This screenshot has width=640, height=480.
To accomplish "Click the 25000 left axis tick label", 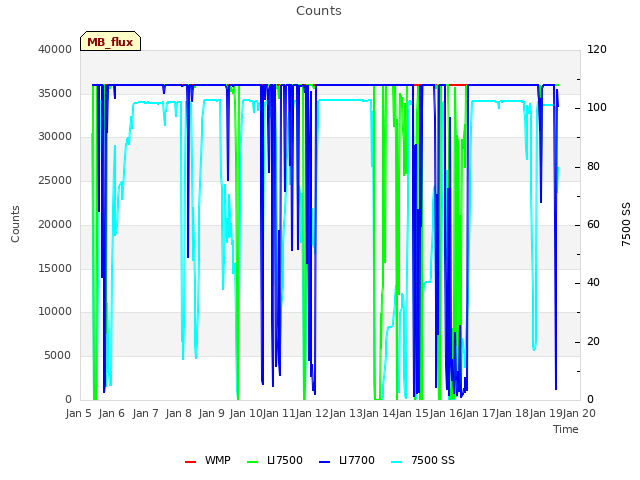I will [x=55, y=180].
